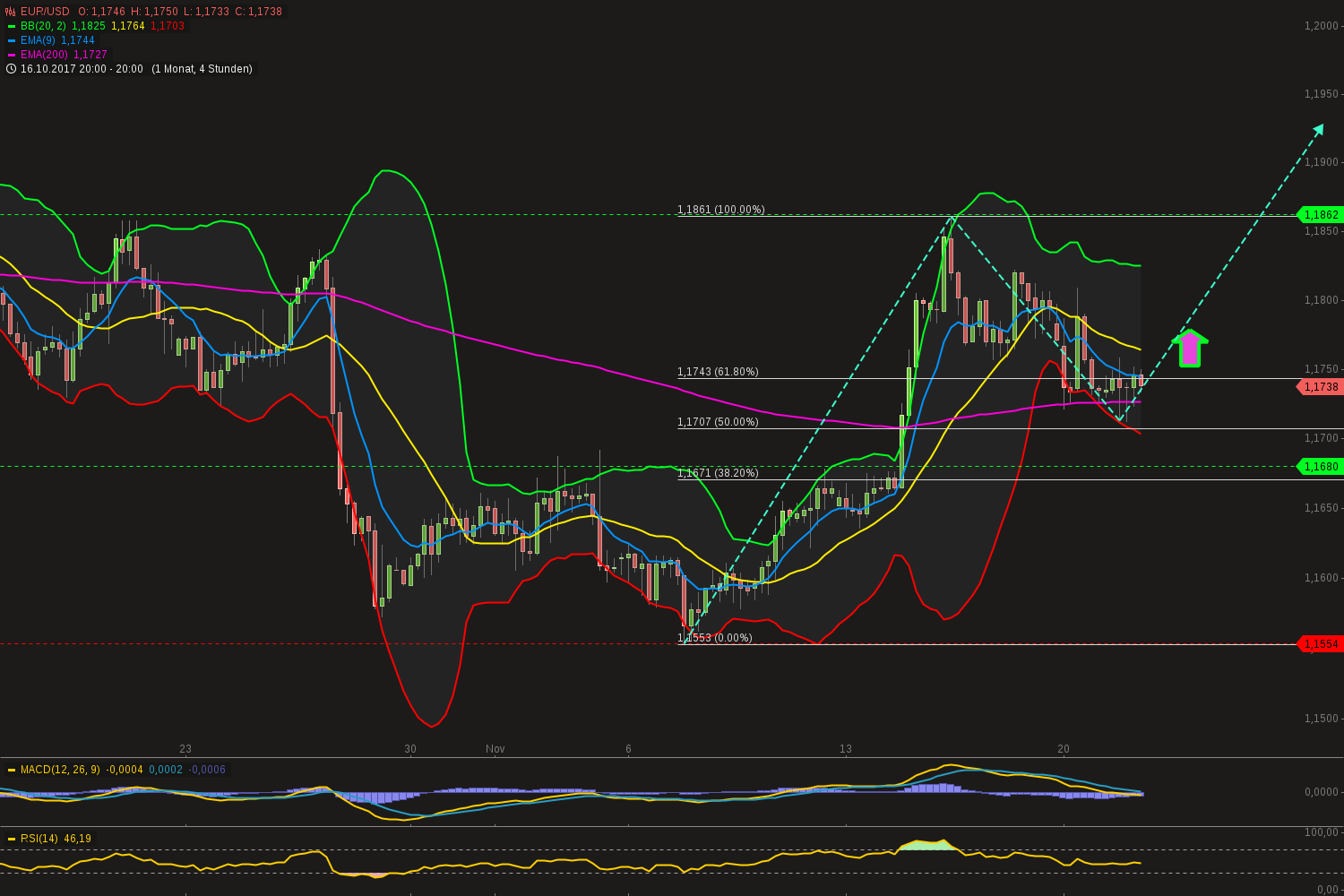Viewport: 1344px width, 896px height.
Task: Click the Fibonacci label 1,1707 (50.00%)
Action: pos(718,422)
